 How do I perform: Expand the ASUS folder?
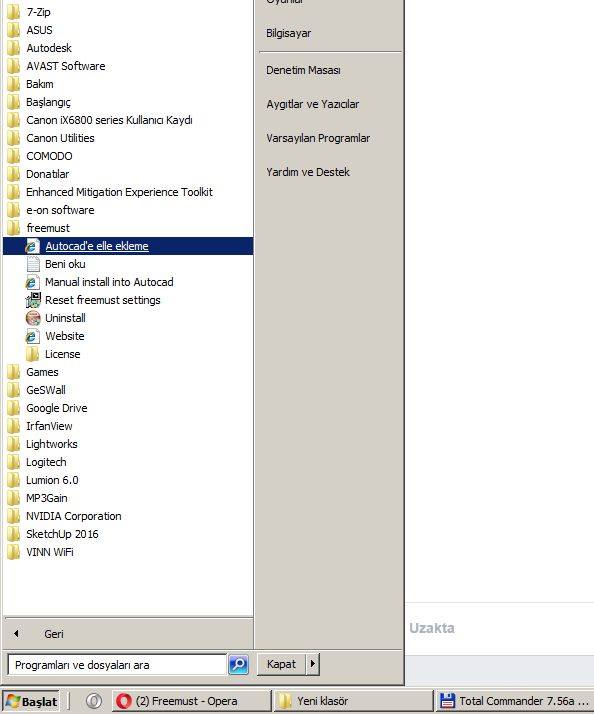(x=39, y=30)
